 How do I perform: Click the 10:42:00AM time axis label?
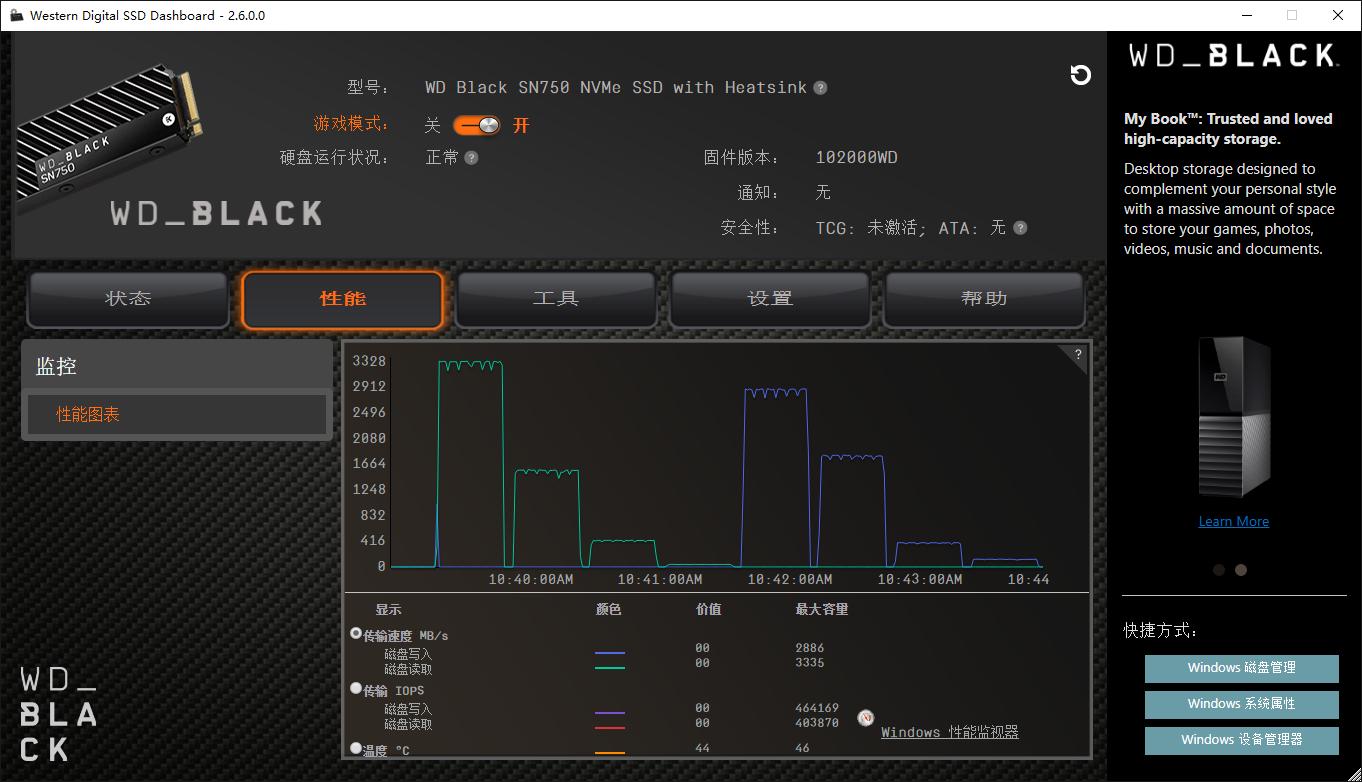789,579
